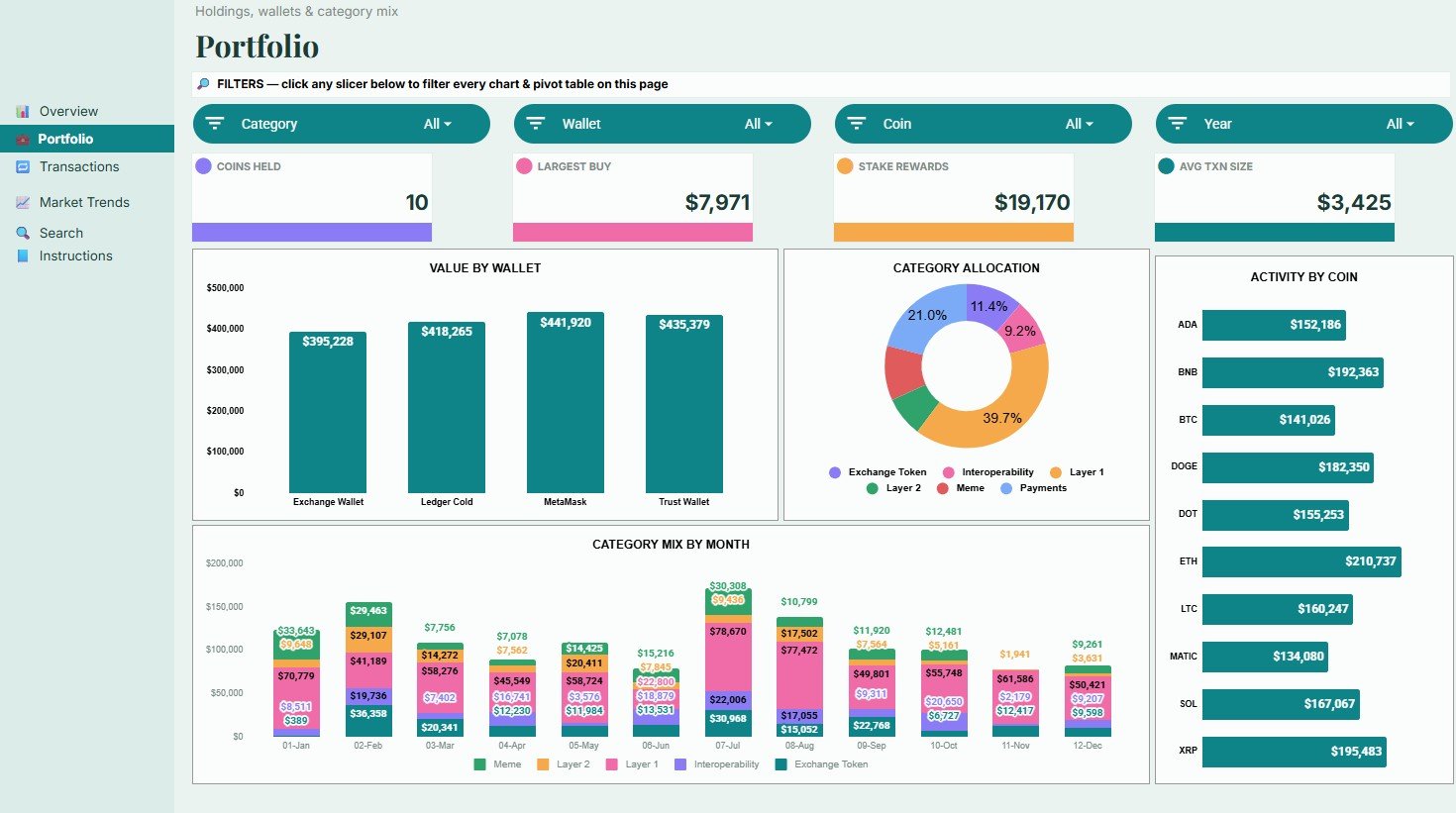Screen dimensions: 1456x813
Task: Click the Exchange Wallet bar $395,228
Action: [328, 412]
